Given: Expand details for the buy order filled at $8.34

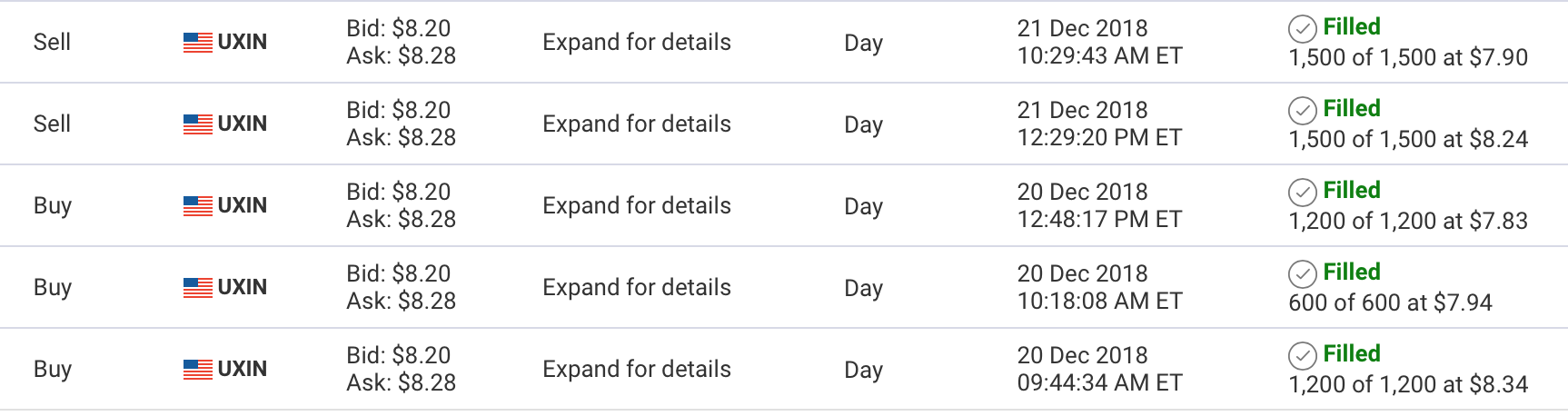Looking at the screenshot, I should pyautogui.click(x=636, y=370).
